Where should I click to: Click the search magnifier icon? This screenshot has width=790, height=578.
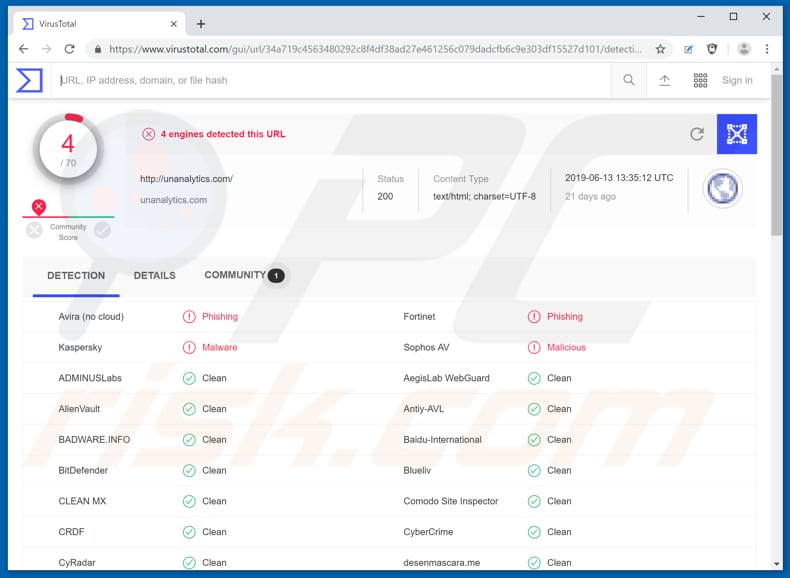tap(628, 80)
